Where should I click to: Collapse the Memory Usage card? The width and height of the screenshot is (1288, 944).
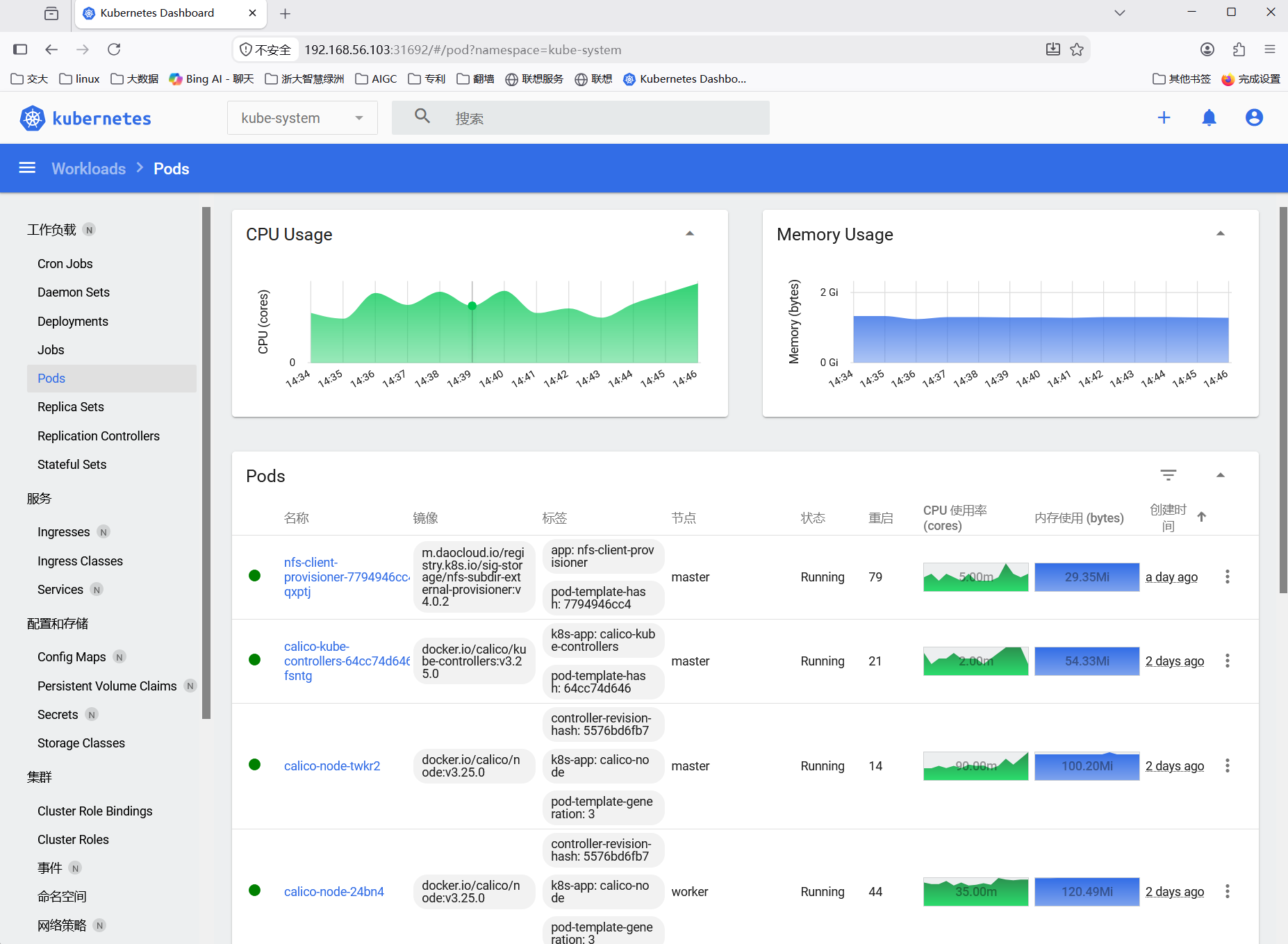pyautogui.click(x=1221, y=233)
